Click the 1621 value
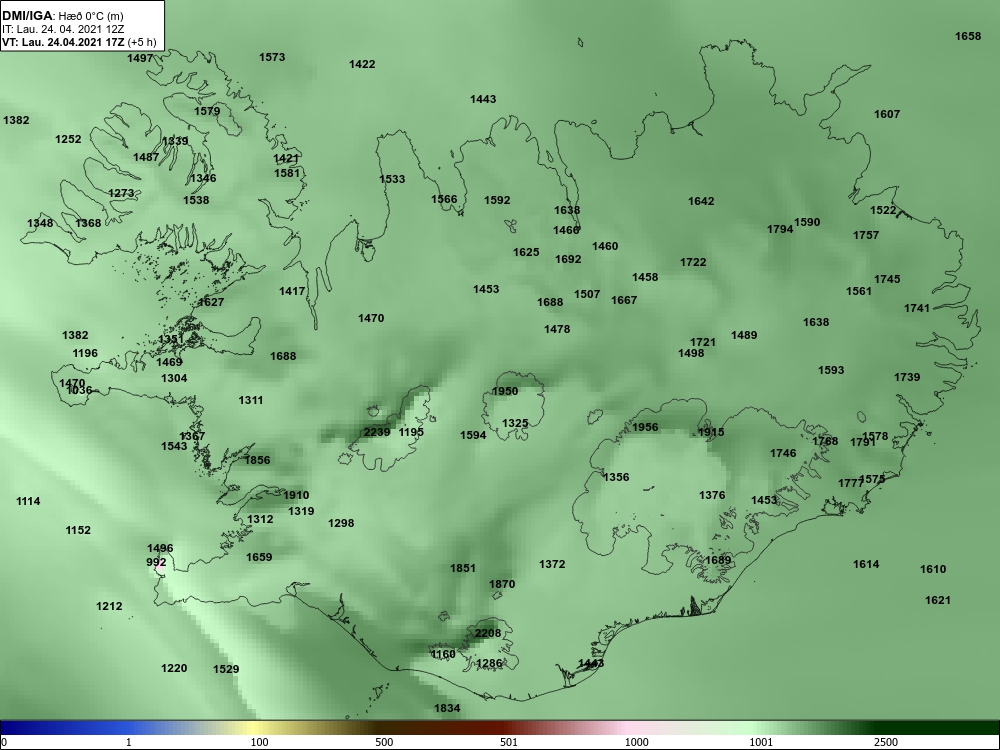This screenshot has height=750, width=1000. (938, 600)
